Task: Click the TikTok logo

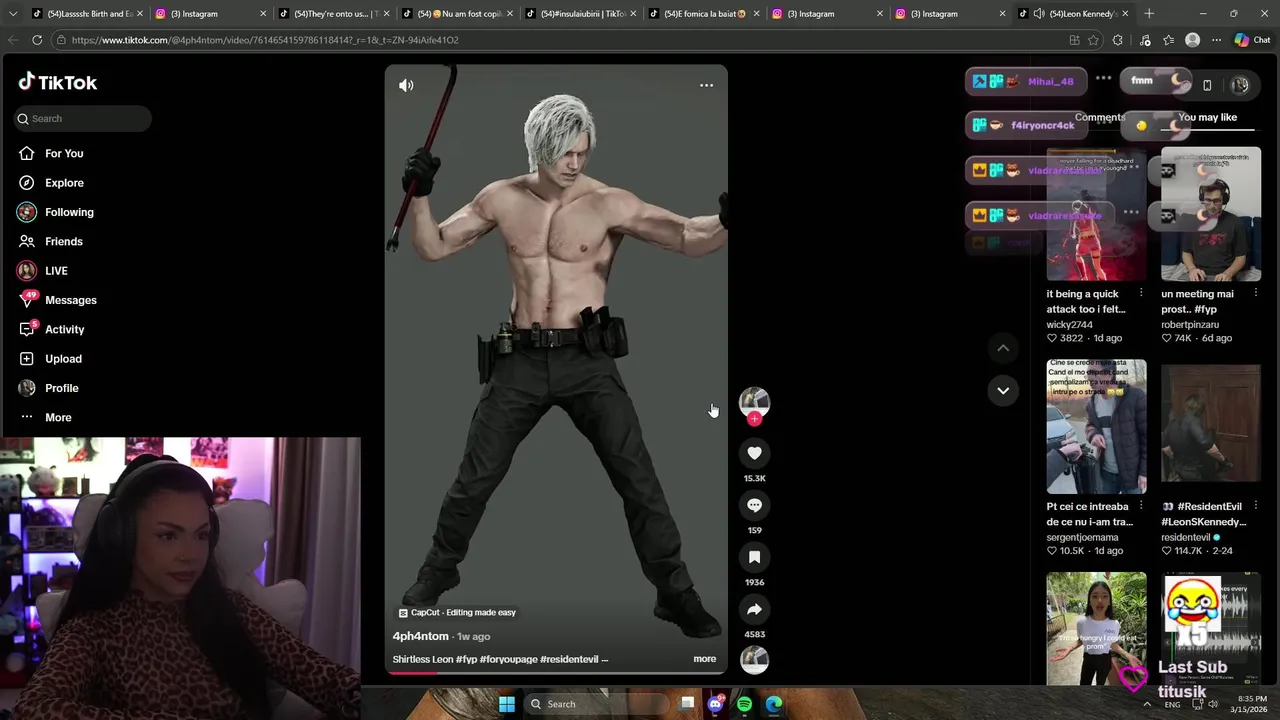Action: pyautogui.click(x=58, y=82)
